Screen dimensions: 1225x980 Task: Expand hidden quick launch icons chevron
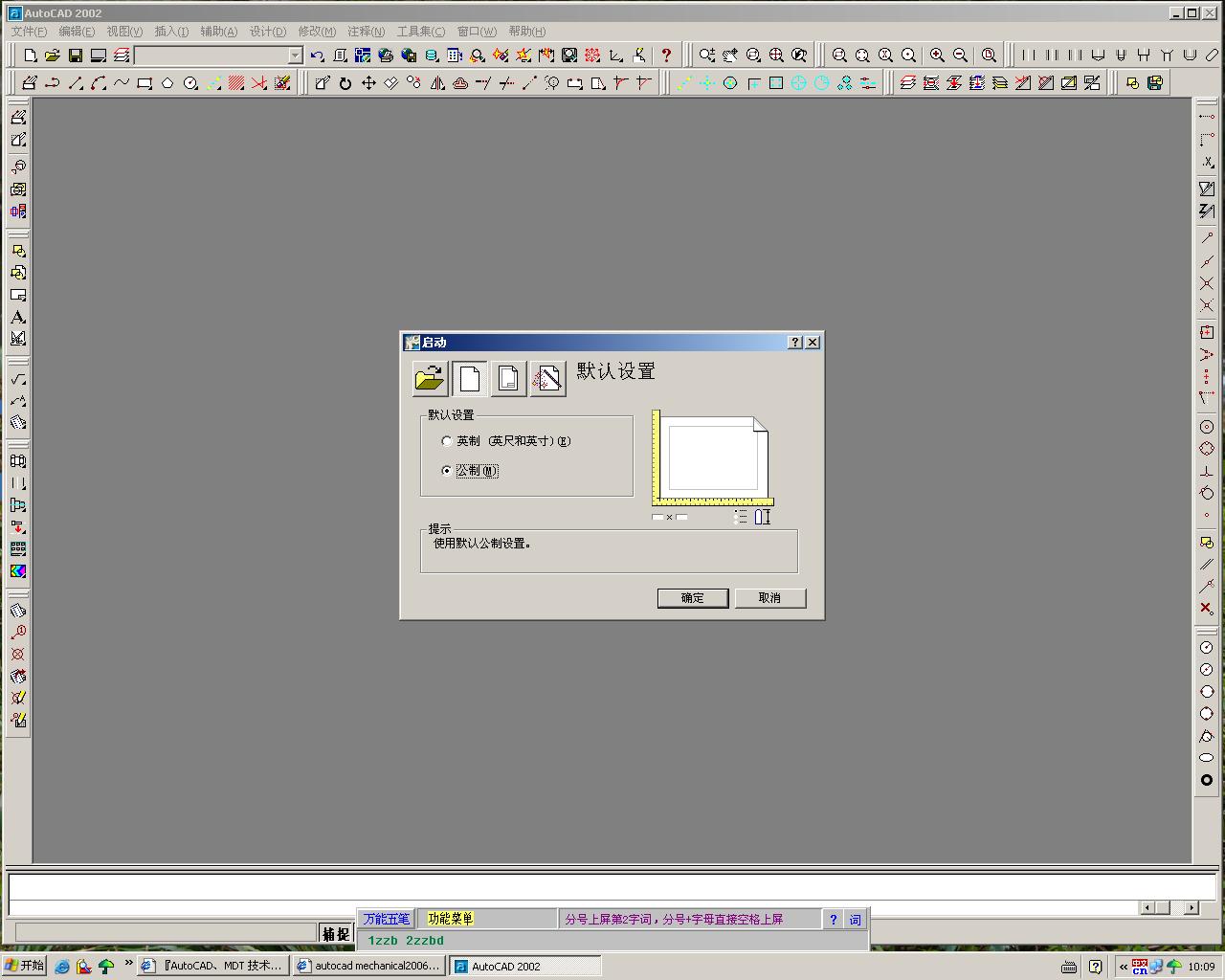point(128,964)
